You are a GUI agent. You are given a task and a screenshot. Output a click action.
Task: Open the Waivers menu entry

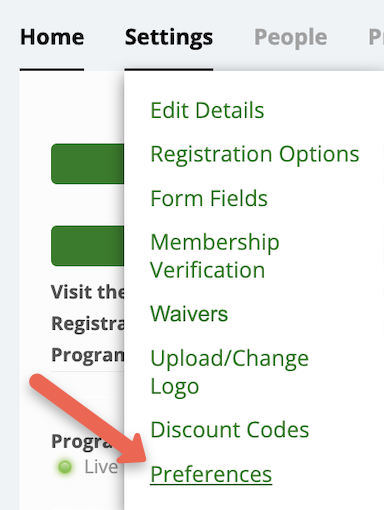pyautogui.click(x=189, y=314)
